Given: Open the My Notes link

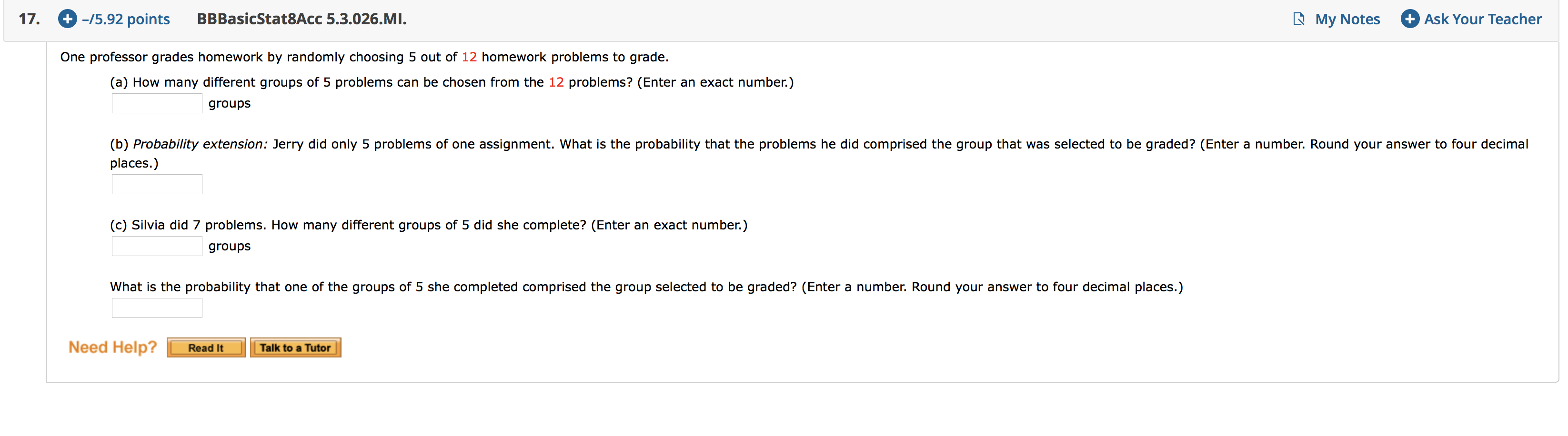Looking at the screenshot, I should click(1347, 19).
